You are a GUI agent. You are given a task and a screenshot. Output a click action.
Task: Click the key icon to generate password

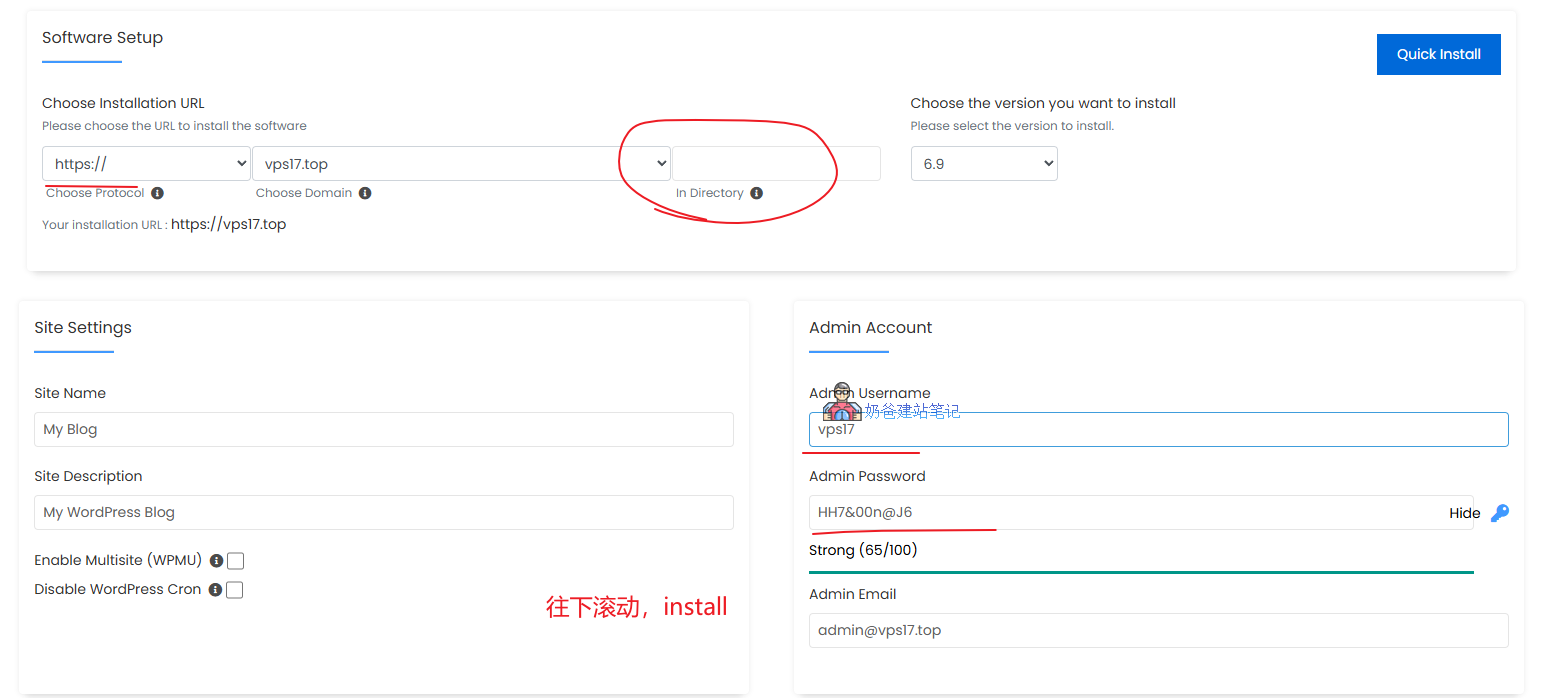click(1499, 513)
